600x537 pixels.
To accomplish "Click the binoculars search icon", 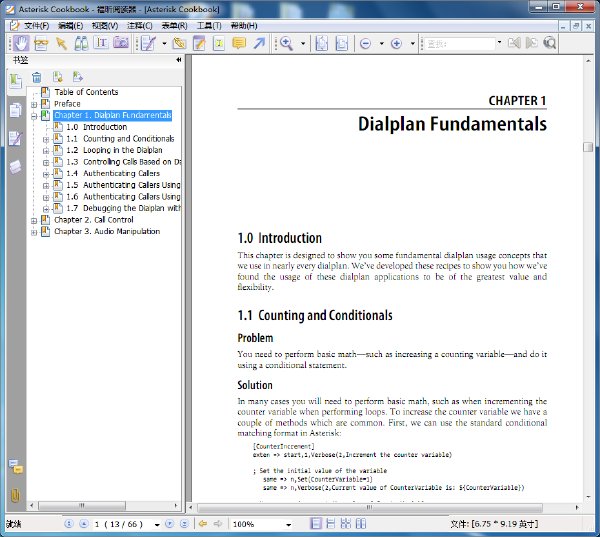I will coord(81,43).
